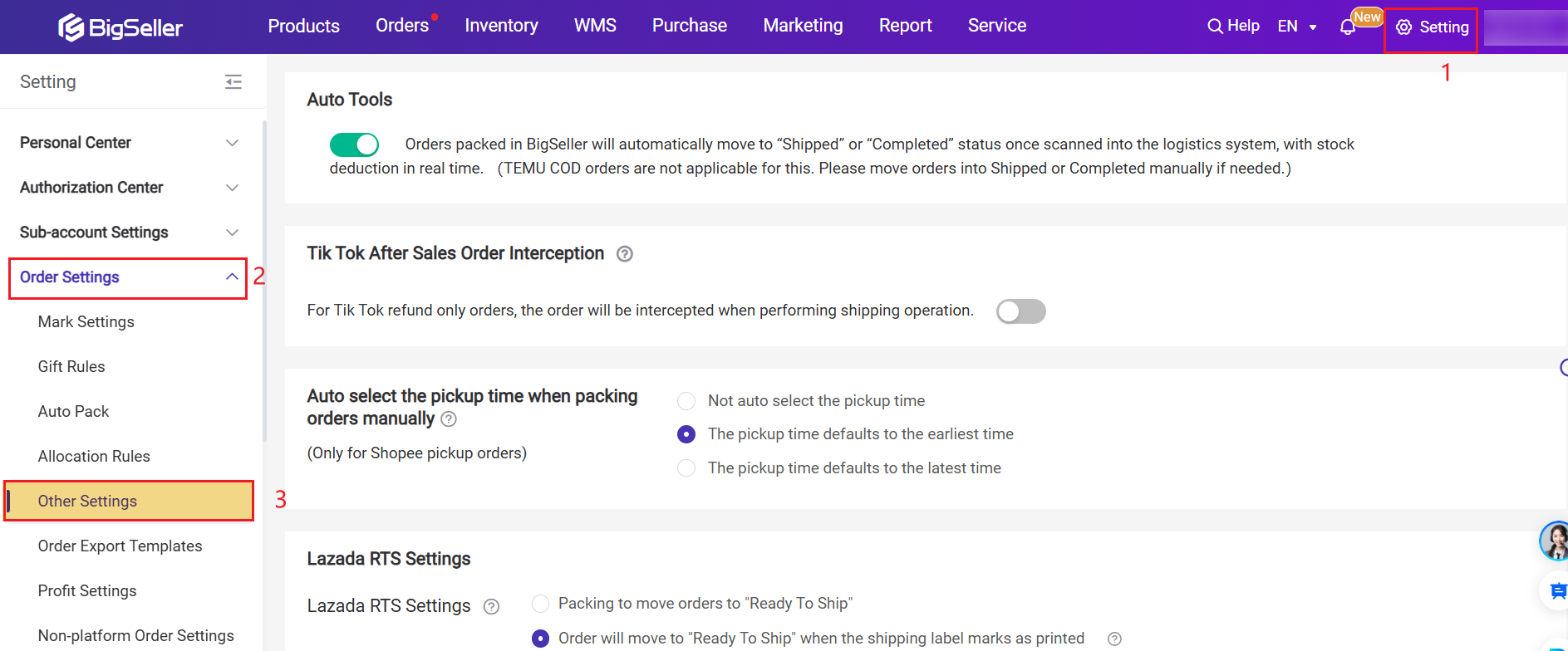This screenshot has width=1568, height=651.
Task: Open help tooltip for Tik Tok Interception
Action: (x=625, y=254)
